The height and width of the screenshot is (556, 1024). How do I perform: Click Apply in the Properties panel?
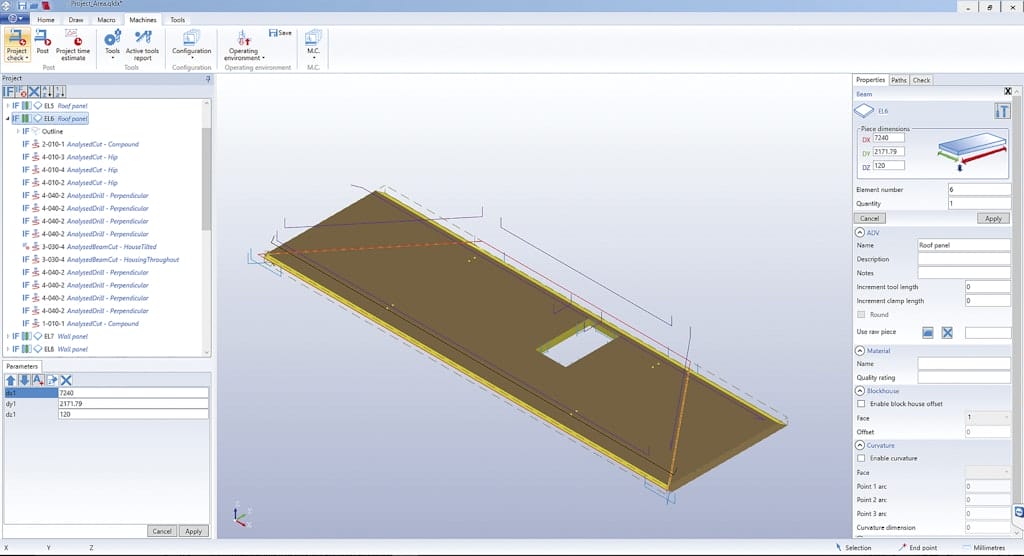coord(992,218)
